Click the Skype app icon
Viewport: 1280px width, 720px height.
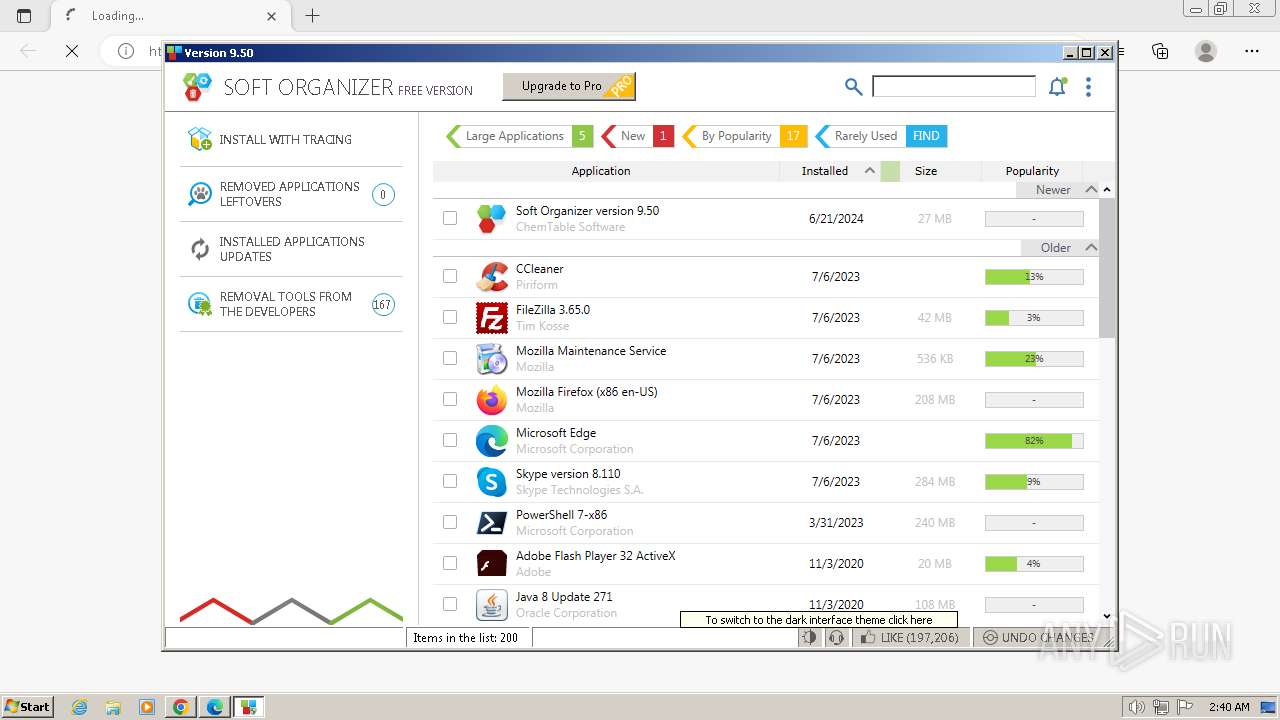click(x=491, y=481)
